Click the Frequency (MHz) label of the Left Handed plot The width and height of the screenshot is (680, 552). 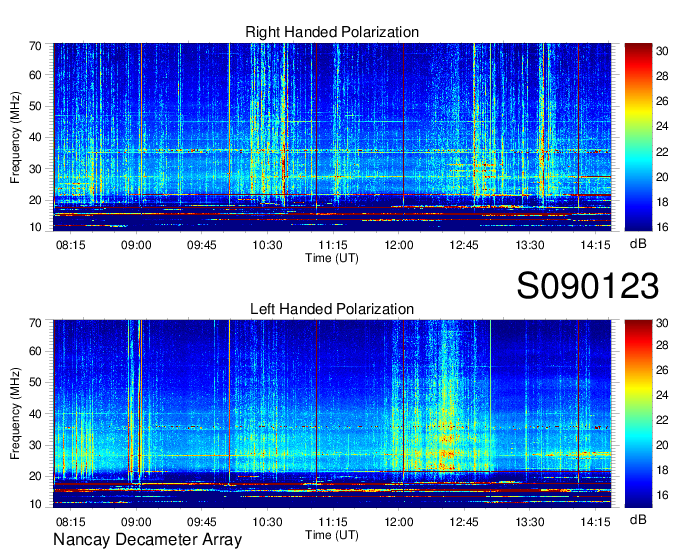click(x=15, y=414)
